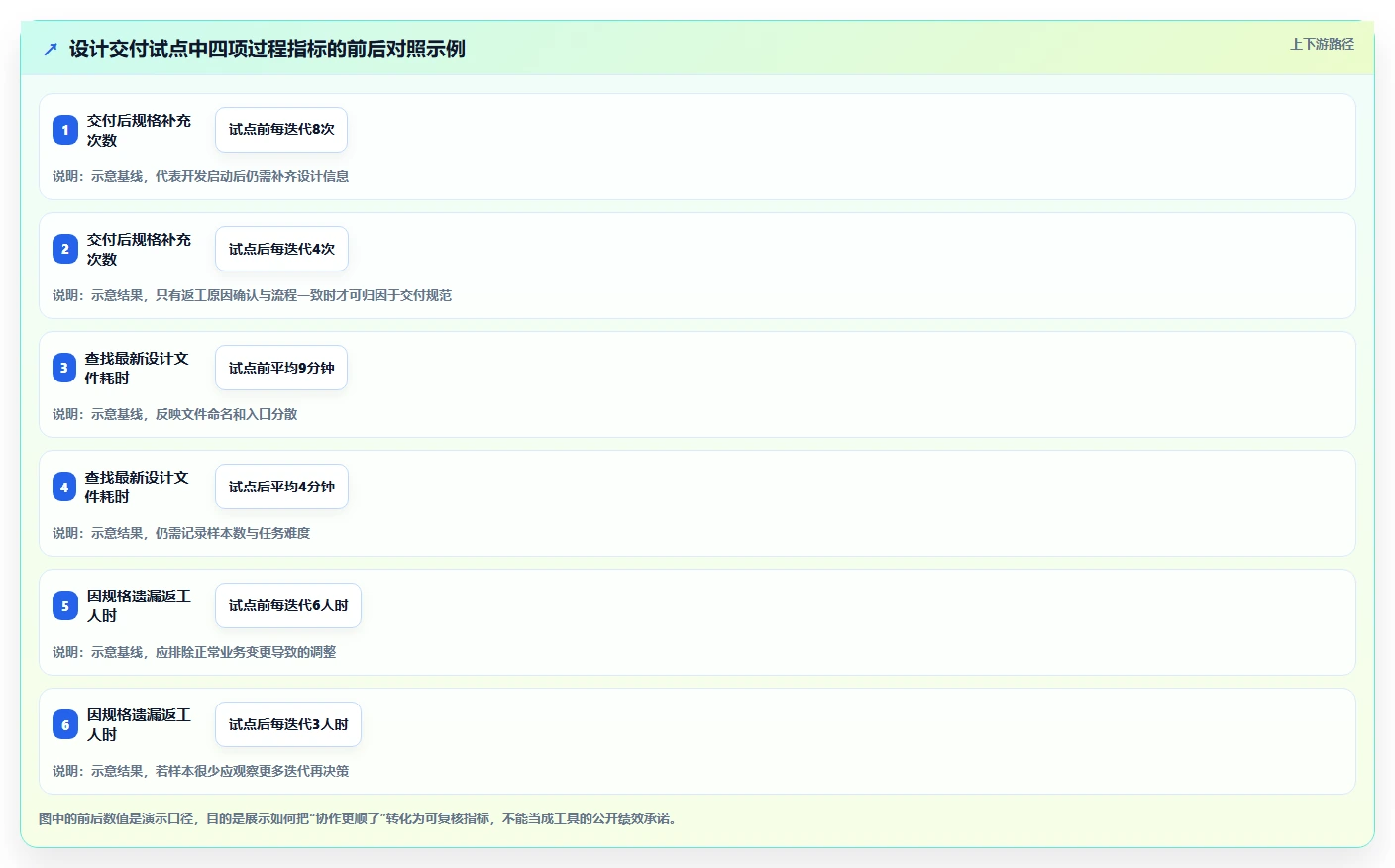The width and height of the screenshot is (1395, 868).
Task: Click the number 1 badge
Action: point(65,130)
